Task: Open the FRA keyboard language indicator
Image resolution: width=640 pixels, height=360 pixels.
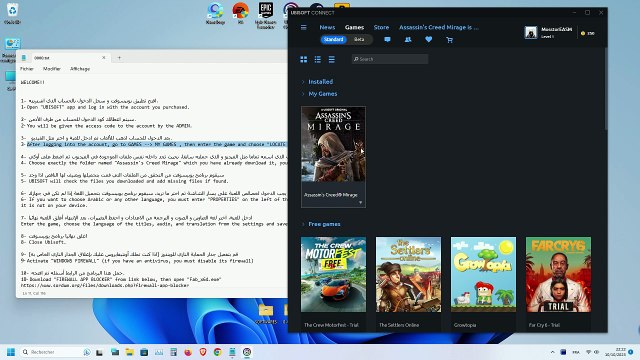Action: pos(576,352)
